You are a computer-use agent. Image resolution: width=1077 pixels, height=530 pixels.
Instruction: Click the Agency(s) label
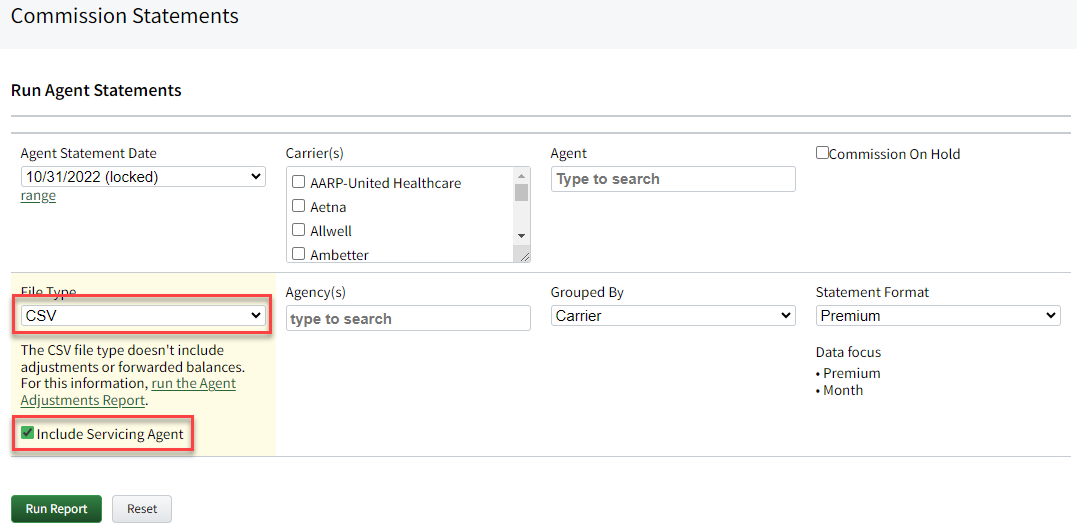(316, 292)
